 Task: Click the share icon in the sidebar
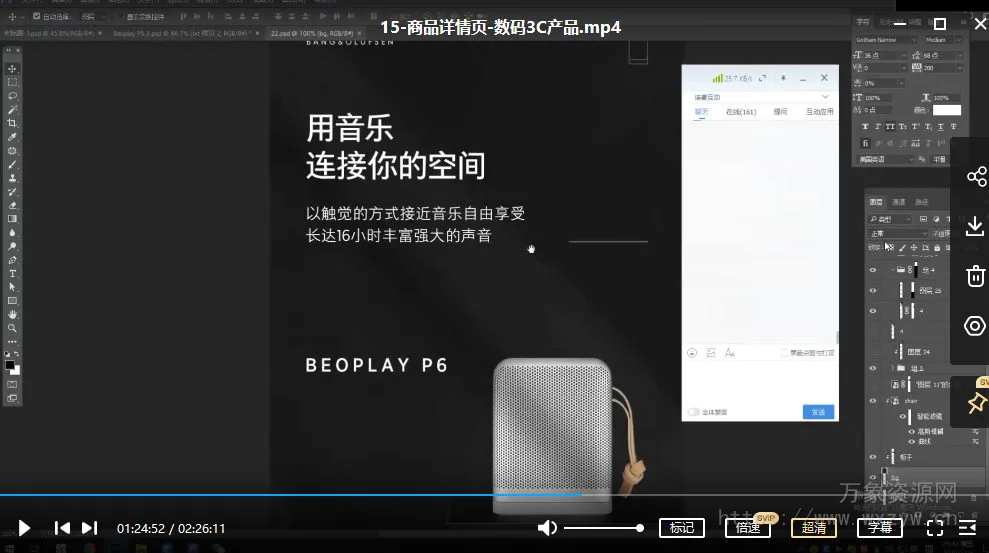click(975, 178)
